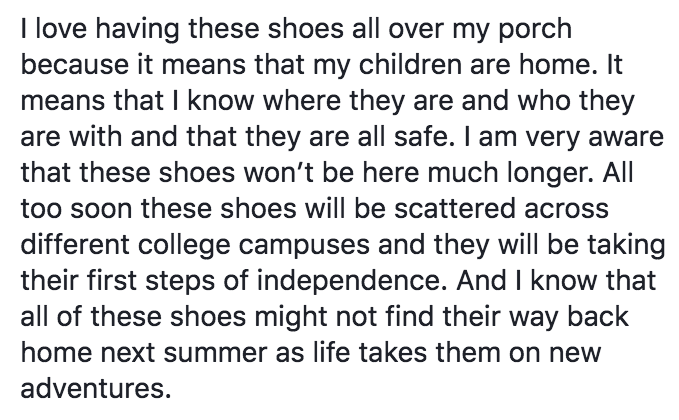Click the word "summer" in the paragraph

[215, 353]
